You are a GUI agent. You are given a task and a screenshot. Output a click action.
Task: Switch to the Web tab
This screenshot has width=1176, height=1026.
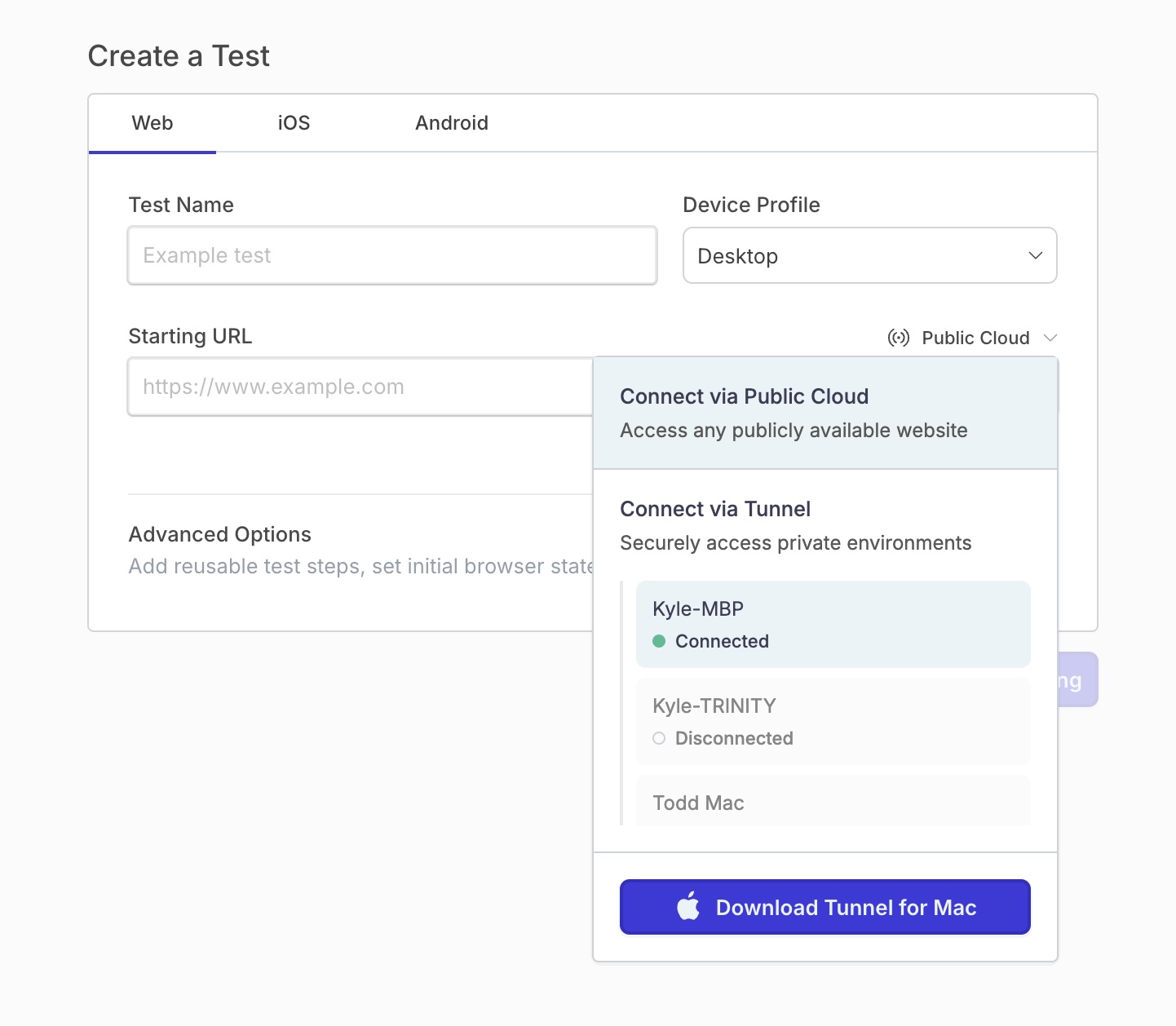(x=153, y=123)
